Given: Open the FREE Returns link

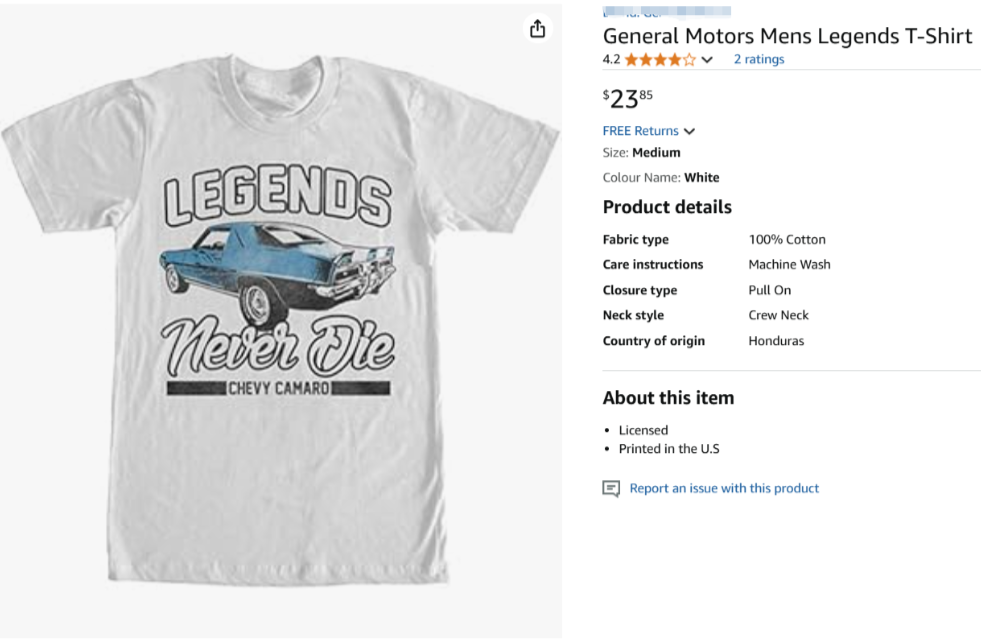Looking at the screenshot, I should 640,131.
